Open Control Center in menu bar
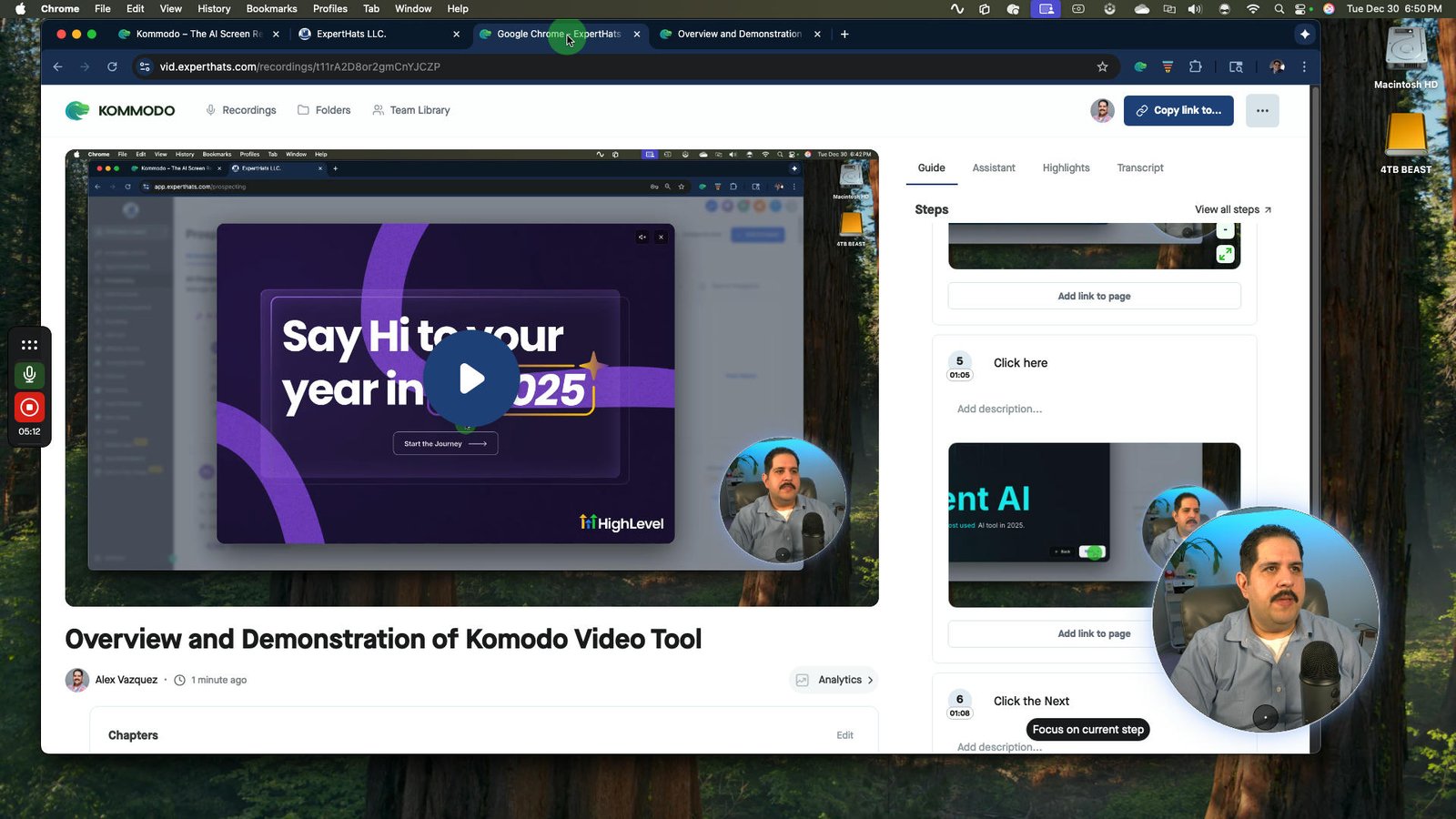1456x819 pixels. [x=1301, y=8]
